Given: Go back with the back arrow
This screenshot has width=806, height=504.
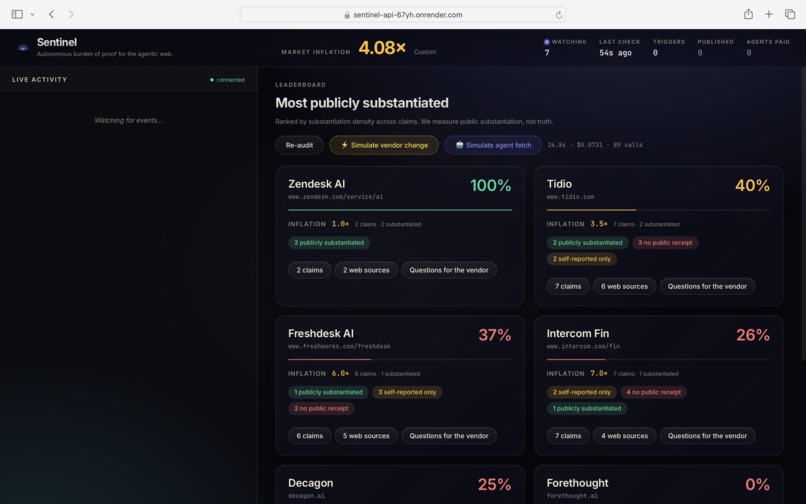Looking at the screenshot, I should [x=51, y=14].
